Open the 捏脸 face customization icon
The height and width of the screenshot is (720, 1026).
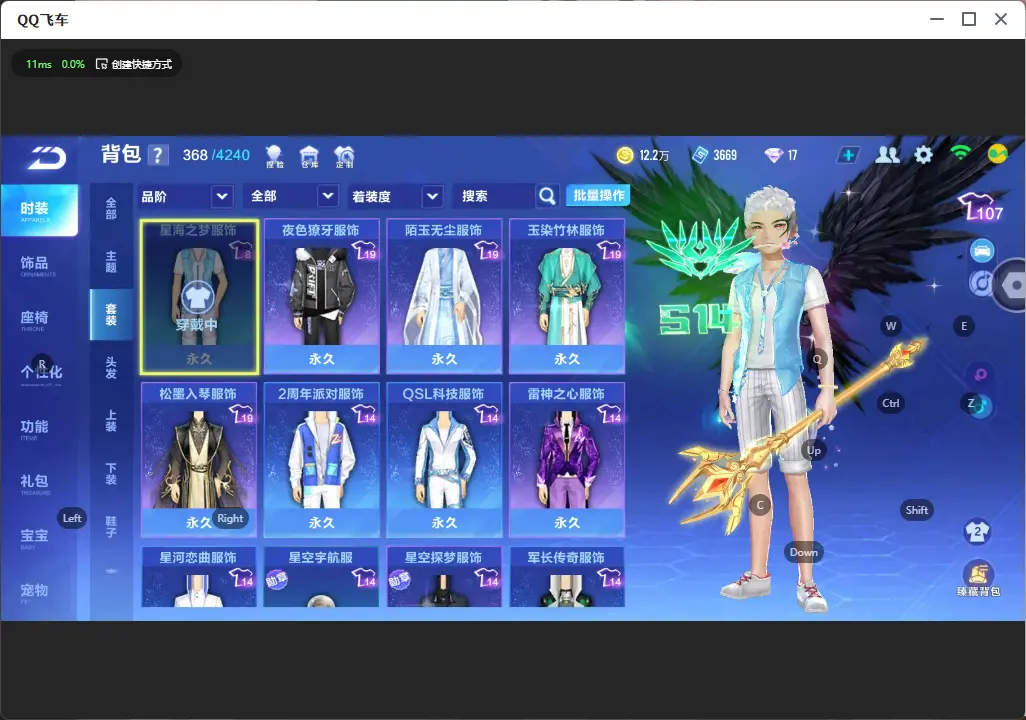click(x=274, y=156)
